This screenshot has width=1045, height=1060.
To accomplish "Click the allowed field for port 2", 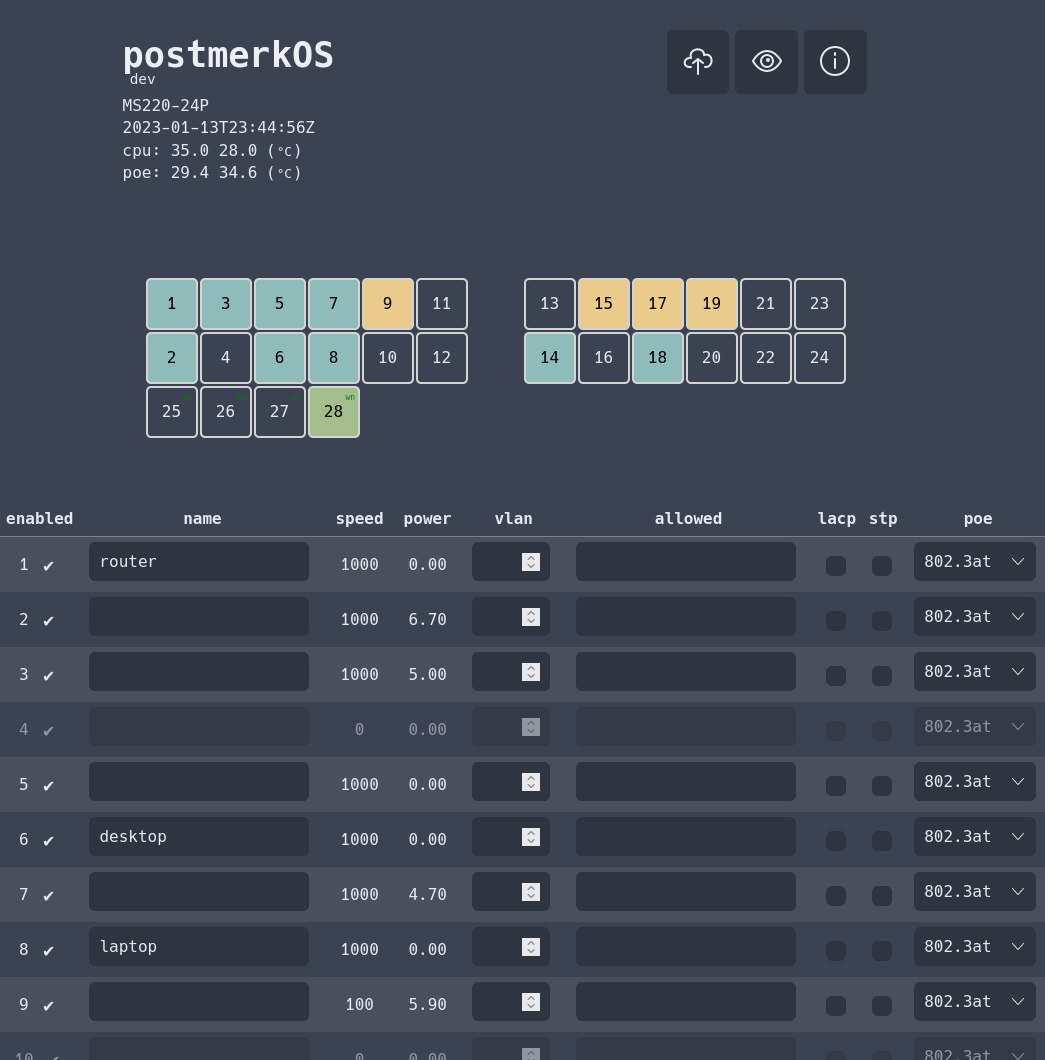I will 685,617.
